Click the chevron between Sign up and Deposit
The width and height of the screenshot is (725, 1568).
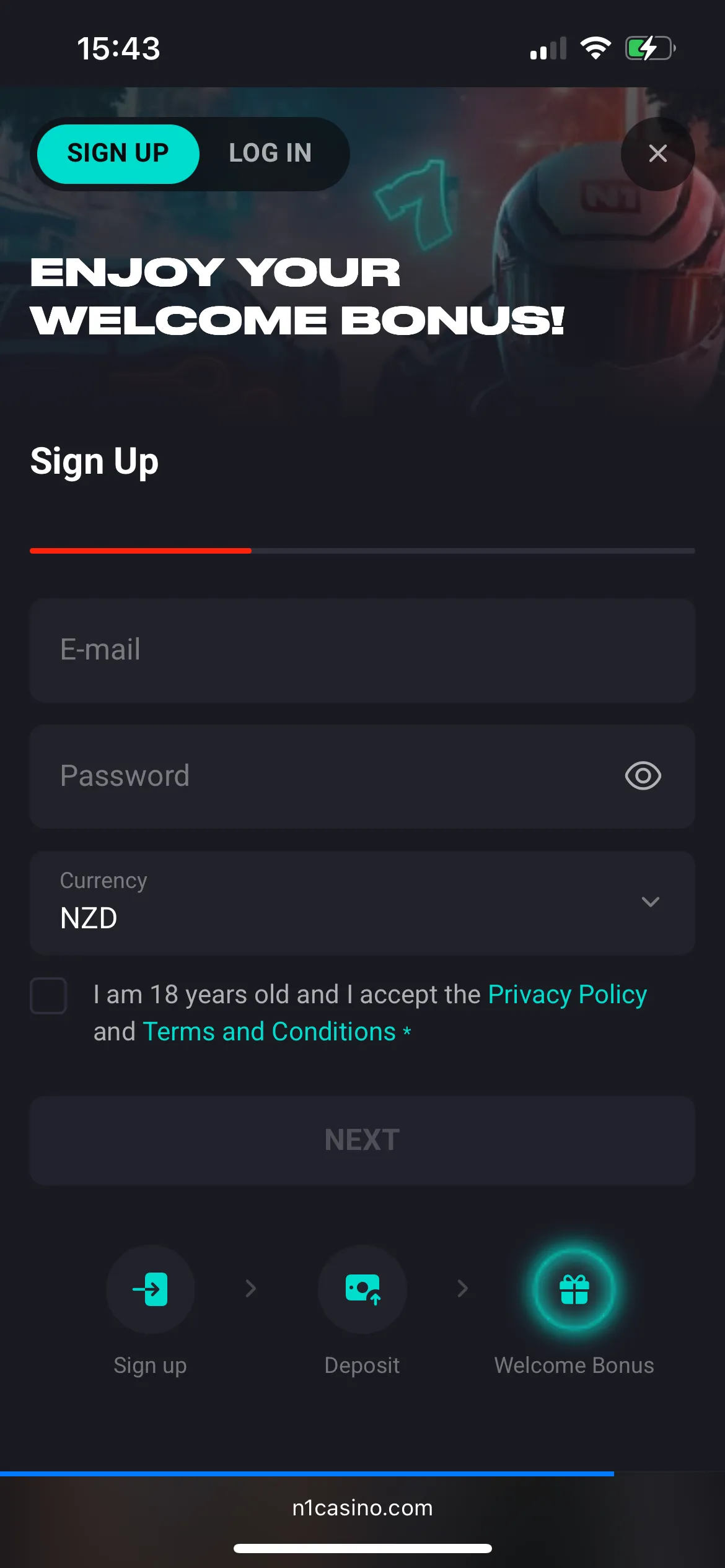tap(251, 1289)
